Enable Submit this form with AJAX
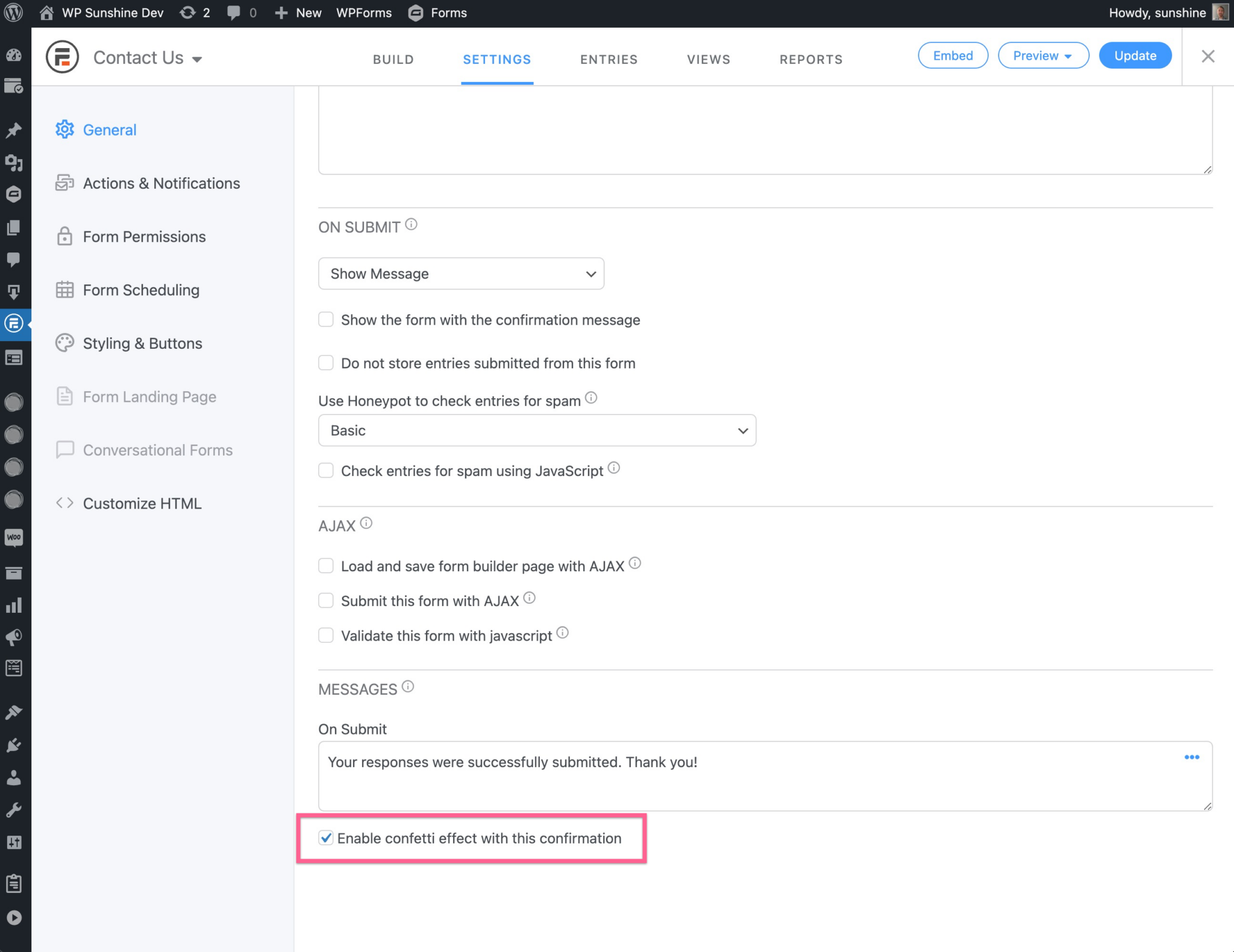The width and height of the screenshot is (1234, 952). click(326, 600)
